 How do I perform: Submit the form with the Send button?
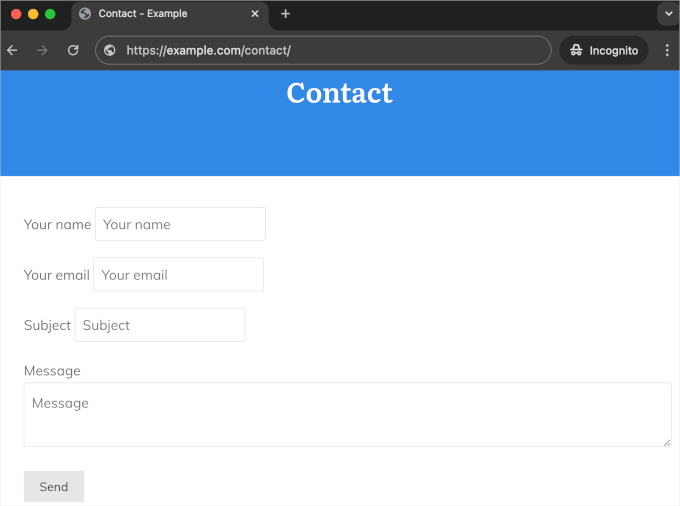(54, 486)
